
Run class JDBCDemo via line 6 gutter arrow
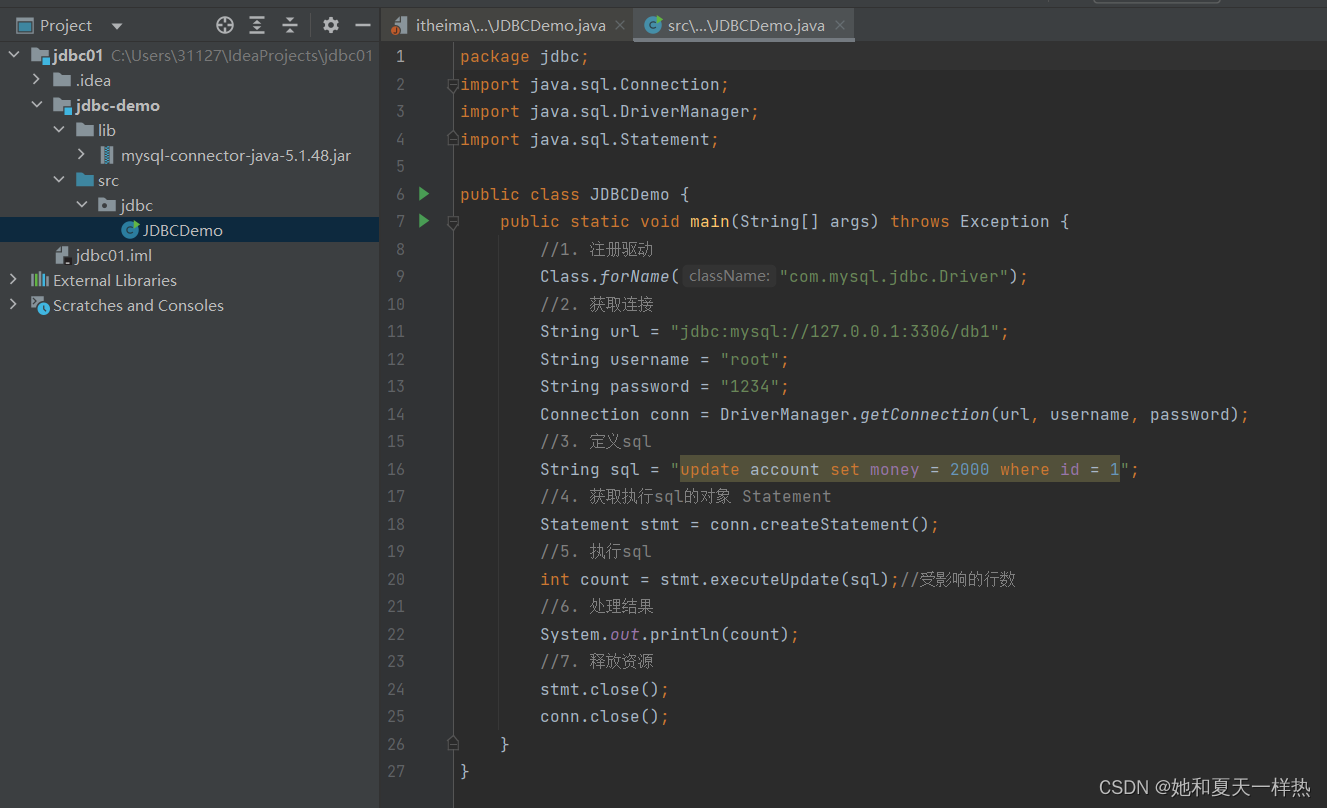(x=424, y=193)
